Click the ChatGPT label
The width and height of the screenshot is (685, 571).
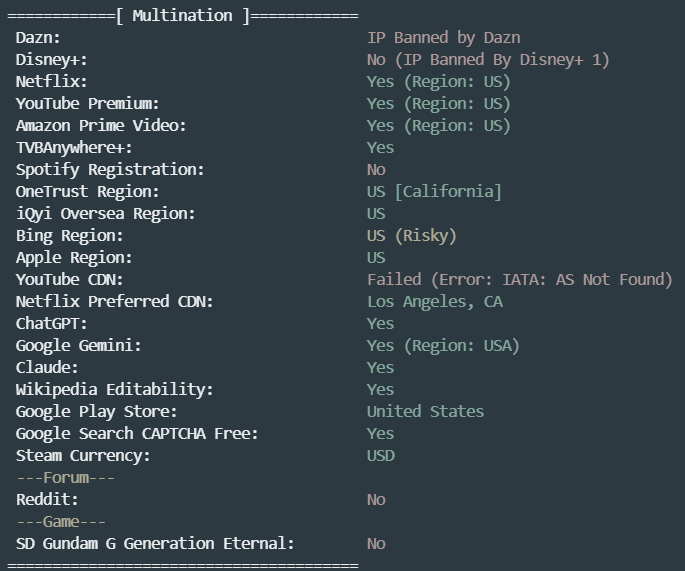pos(52,324)
